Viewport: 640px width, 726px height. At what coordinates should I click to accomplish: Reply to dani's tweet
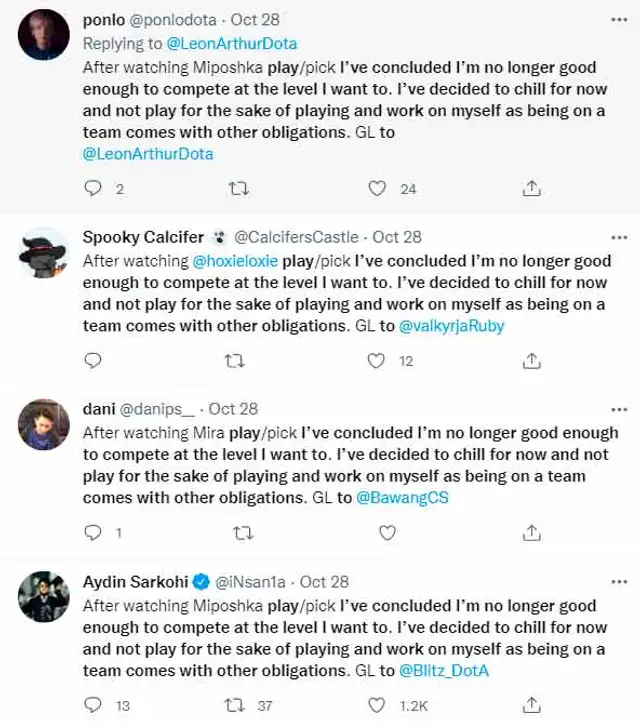(93, 533)
